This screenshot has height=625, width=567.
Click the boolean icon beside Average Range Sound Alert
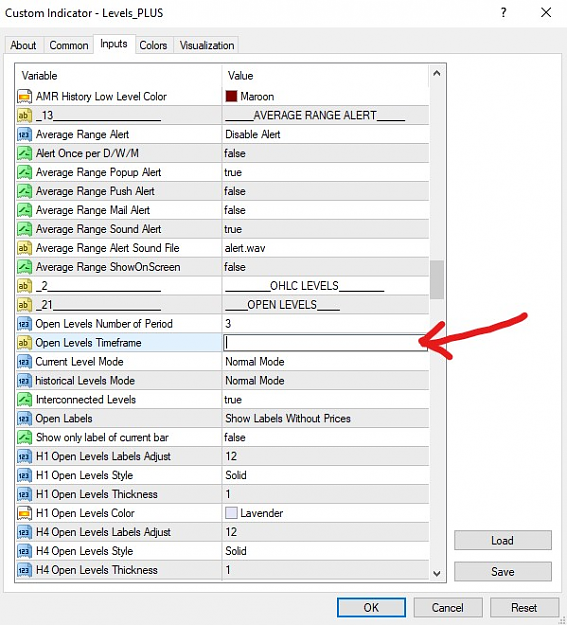24,229
